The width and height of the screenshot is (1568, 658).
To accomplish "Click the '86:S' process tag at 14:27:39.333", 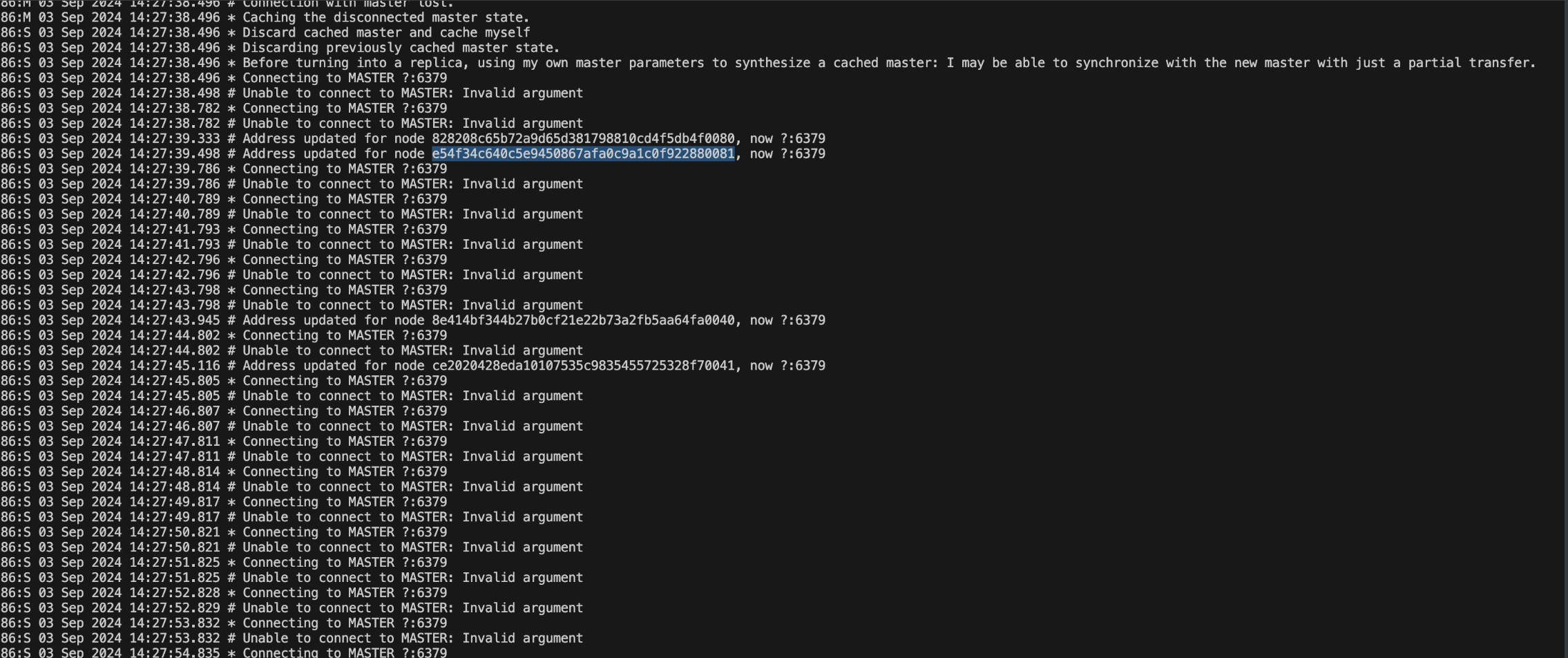I will [16, 138].
